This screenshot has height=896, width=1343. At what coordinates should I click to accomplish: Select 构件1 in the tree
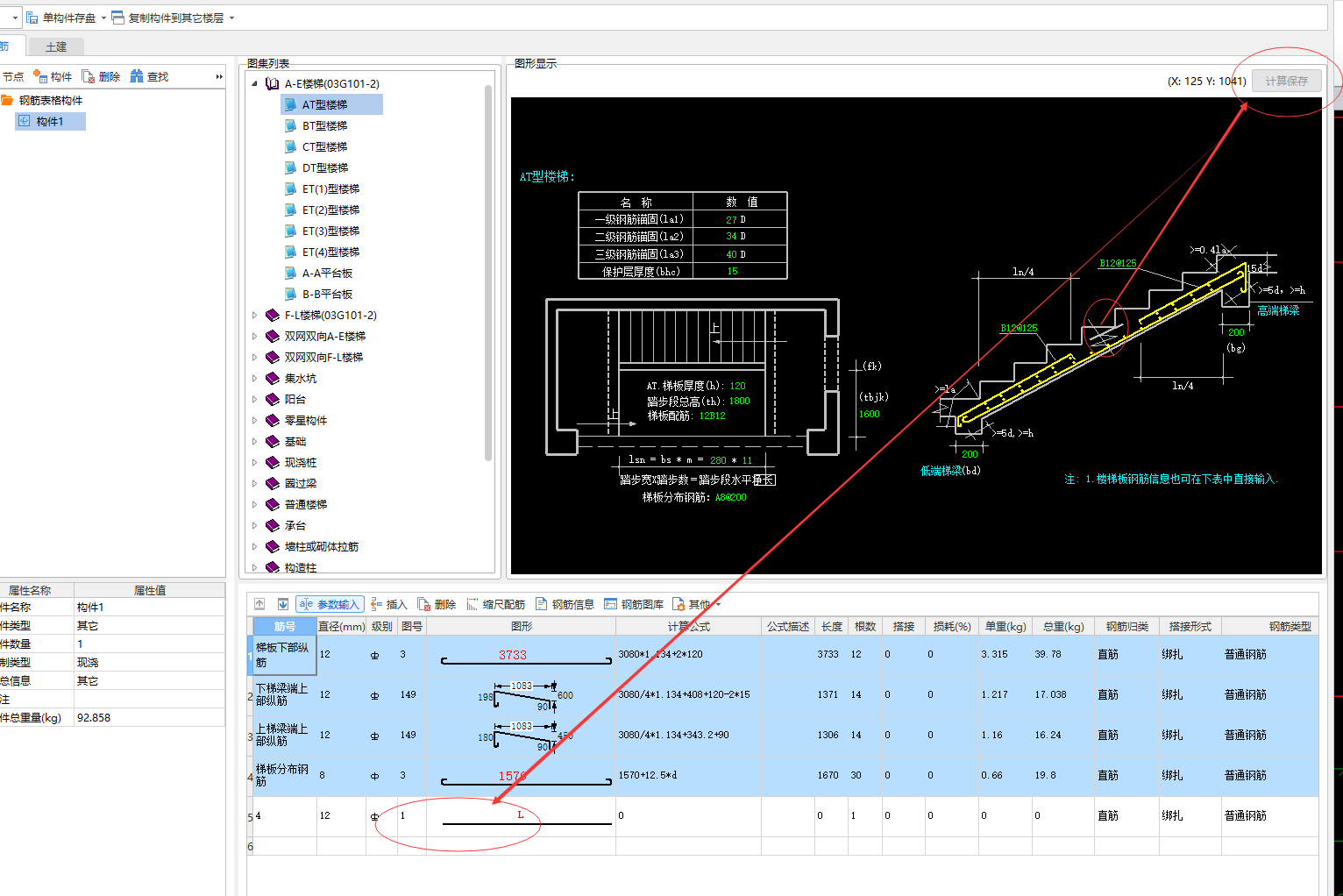[x=50, y=122]
